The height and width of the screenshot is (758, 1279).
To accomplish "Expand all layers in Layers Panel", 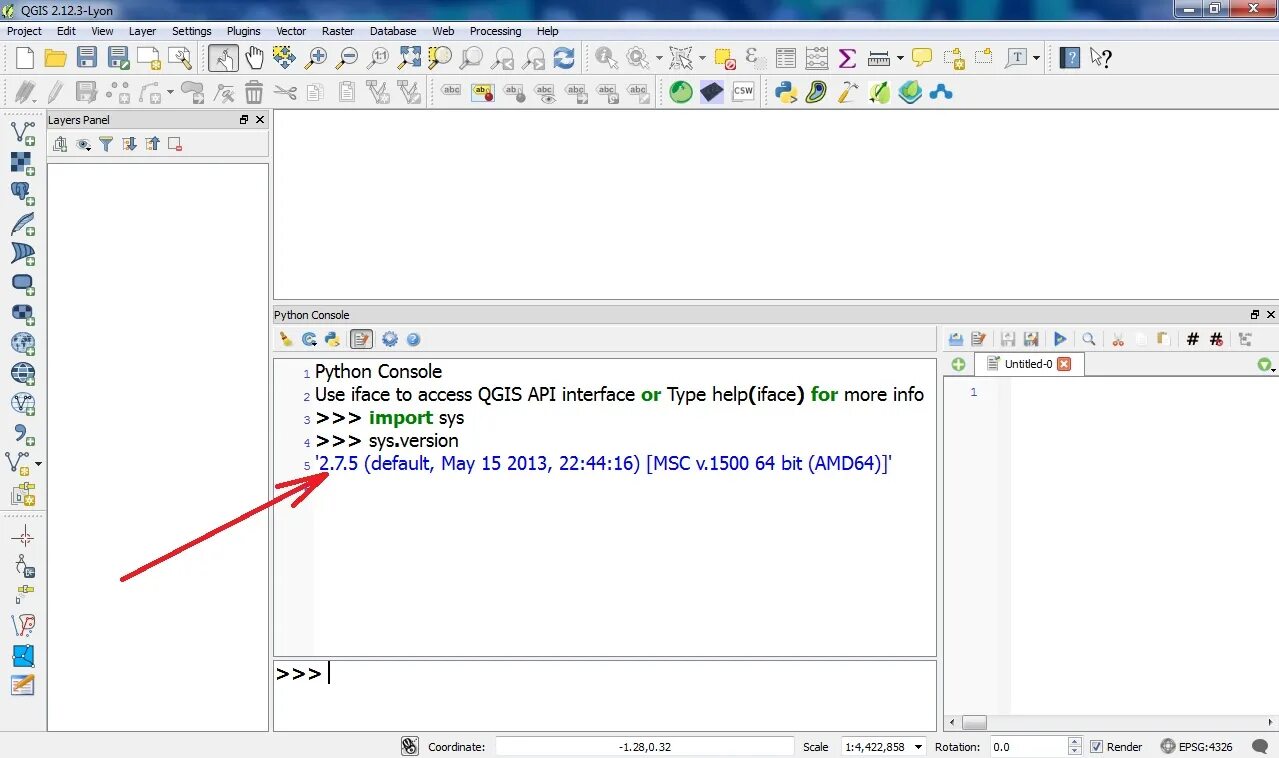I will pyautogui.click(x=130, y=145).
